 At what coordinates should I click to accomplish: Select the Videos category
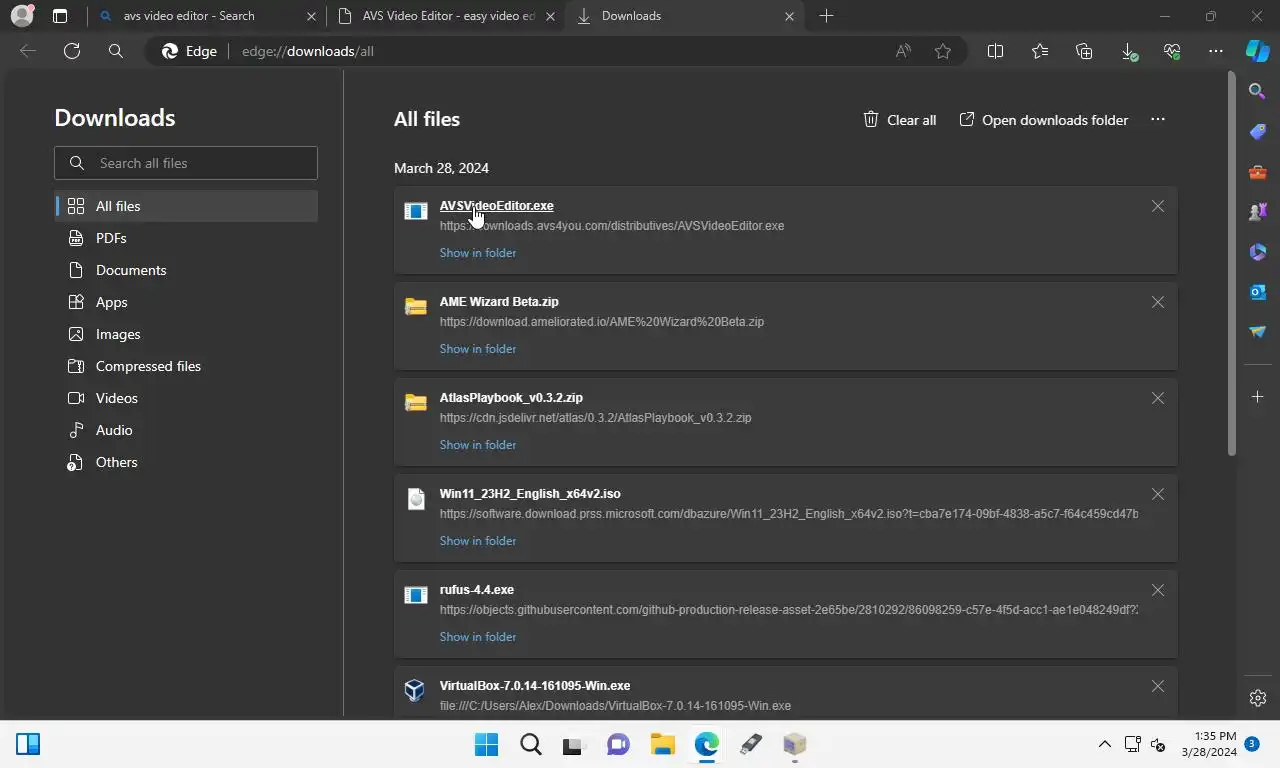pyautogui.click(x=186, y=398)
